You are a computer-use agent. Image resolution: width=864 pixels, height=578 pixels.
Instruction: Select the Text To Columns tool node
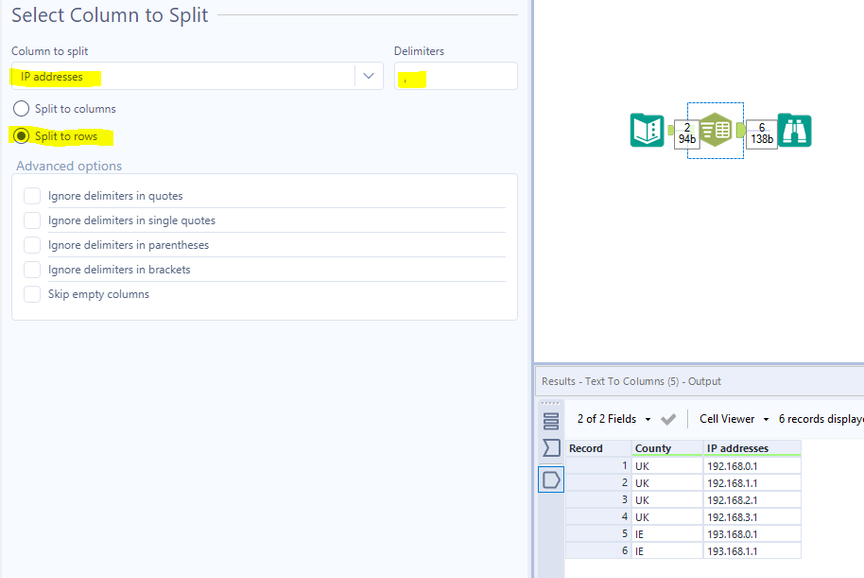click(716, 130)
